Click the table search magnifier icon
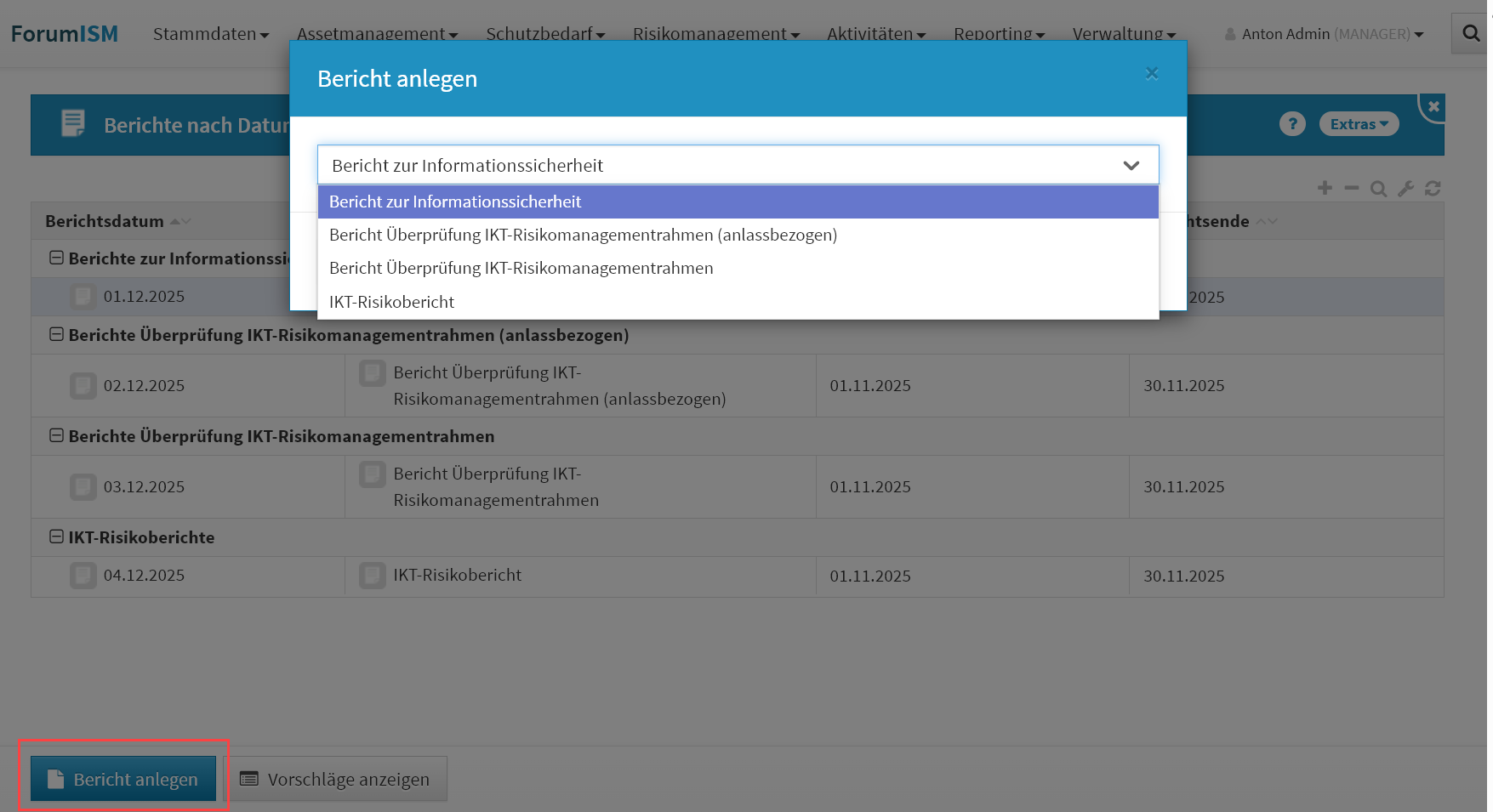1493x812 pixels. 1378,189
